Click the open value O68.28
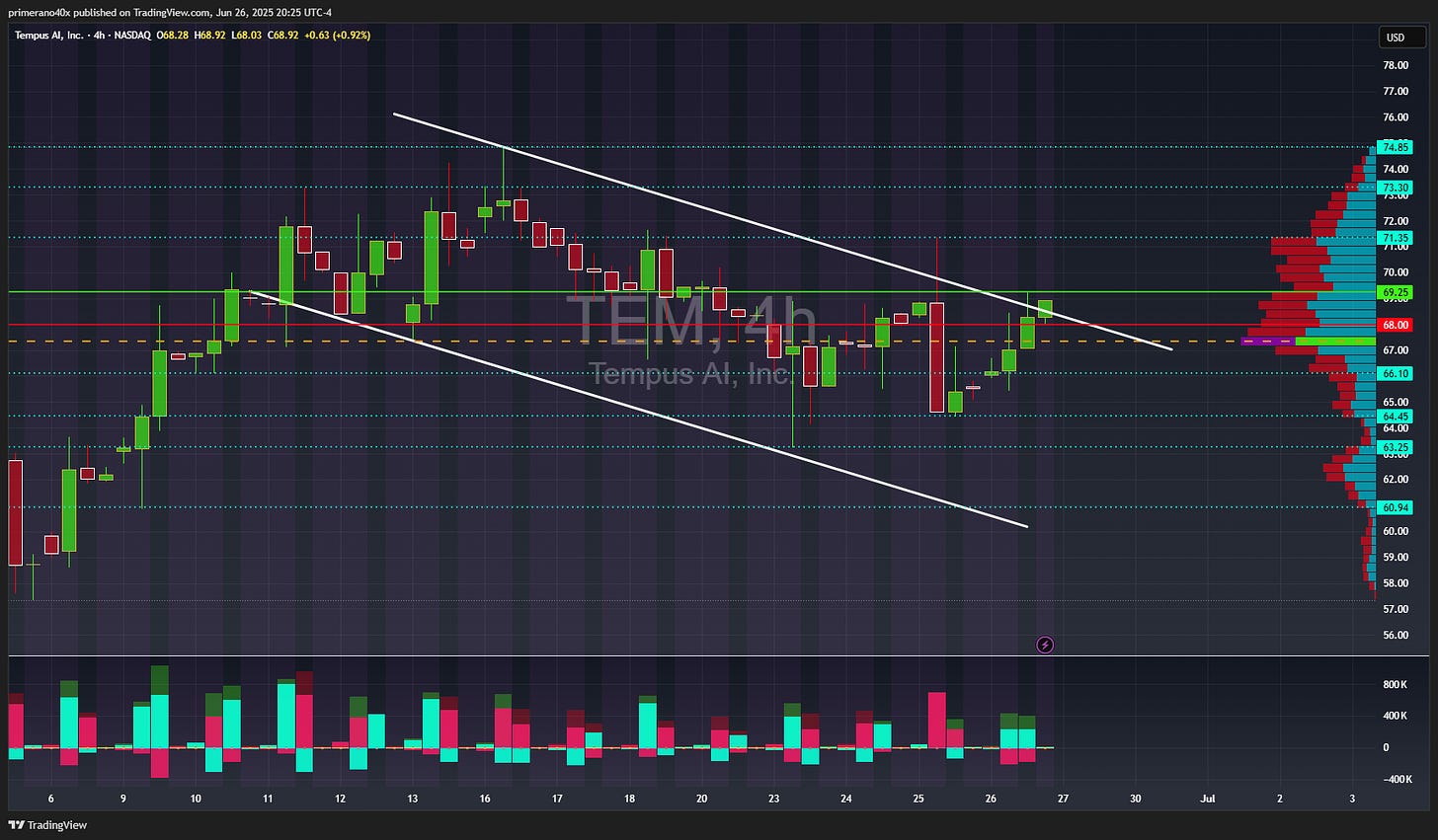This screenshot has width=1438, height=840. 174,35
